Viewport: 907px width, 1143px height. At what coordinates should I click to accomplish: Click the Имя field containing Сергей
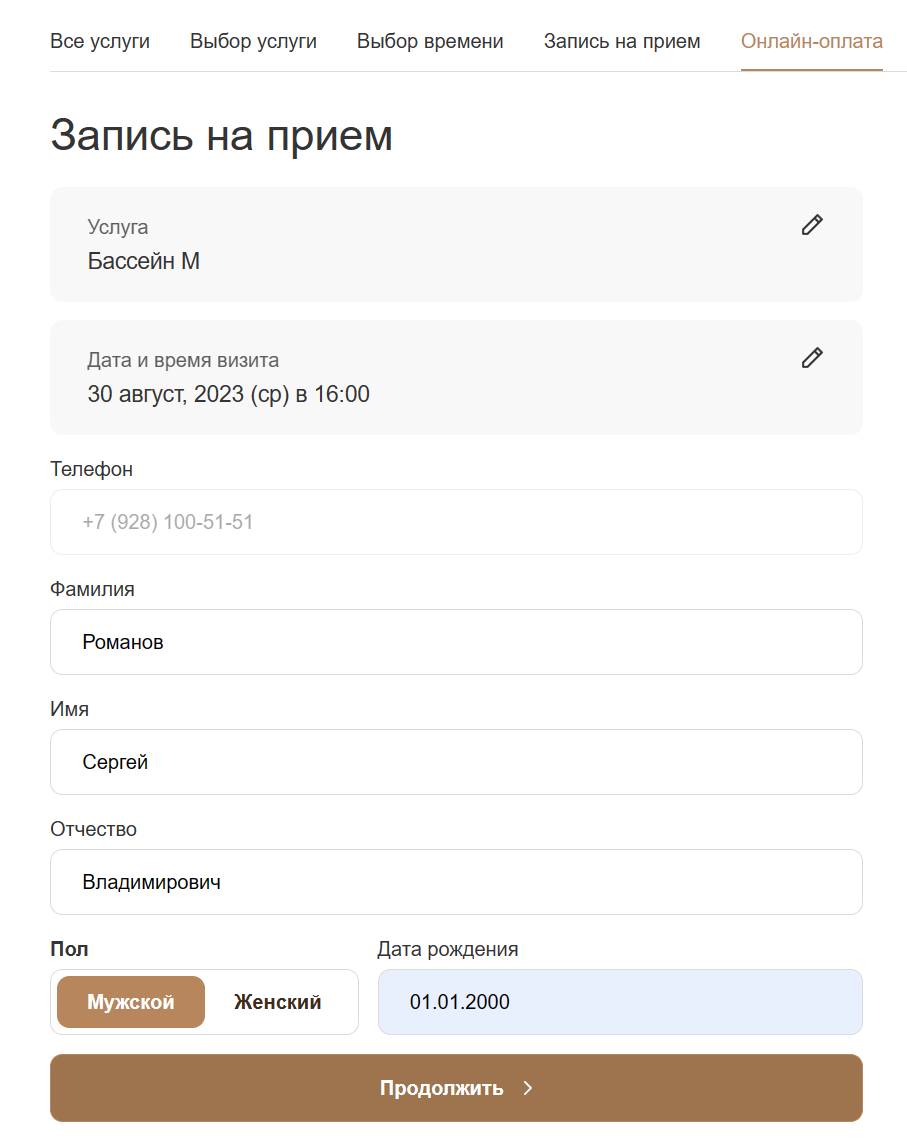point(456,762)
